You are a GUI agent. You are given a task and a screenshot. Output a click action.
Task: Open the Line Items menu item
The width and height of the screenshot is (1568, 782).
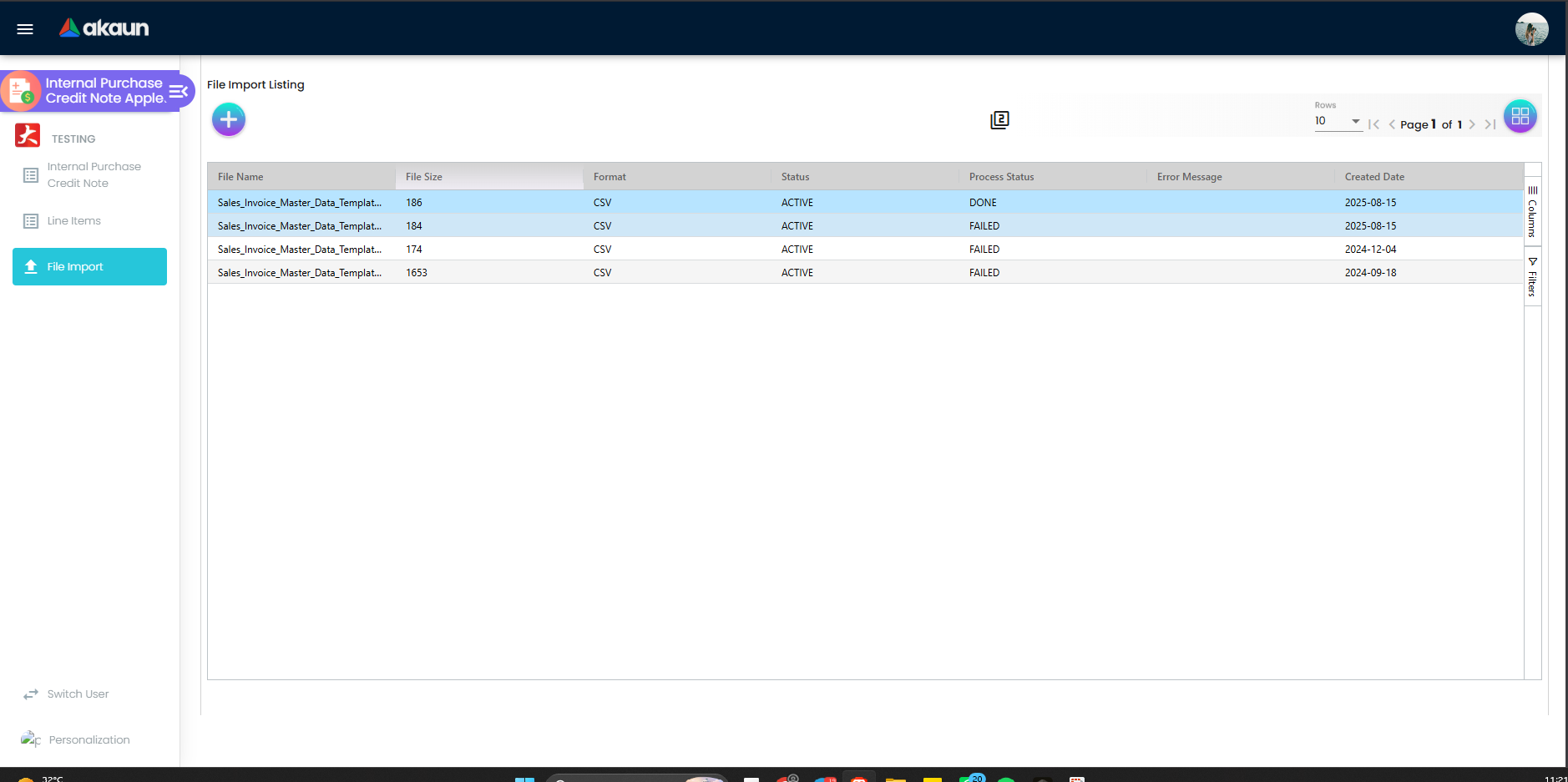89,221
